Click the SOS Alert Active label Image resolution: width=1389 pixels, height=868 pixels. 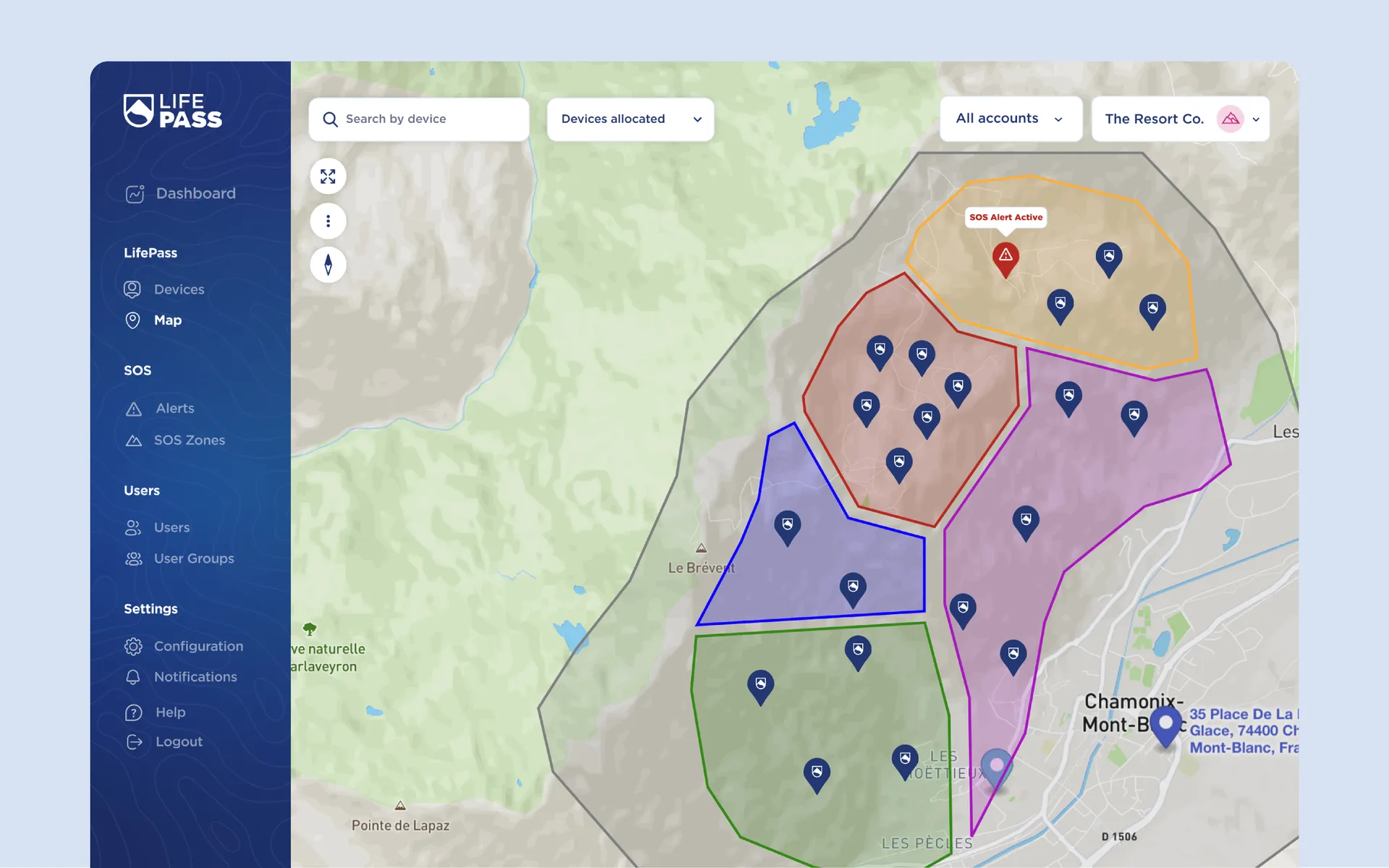tap(1006, 218)
